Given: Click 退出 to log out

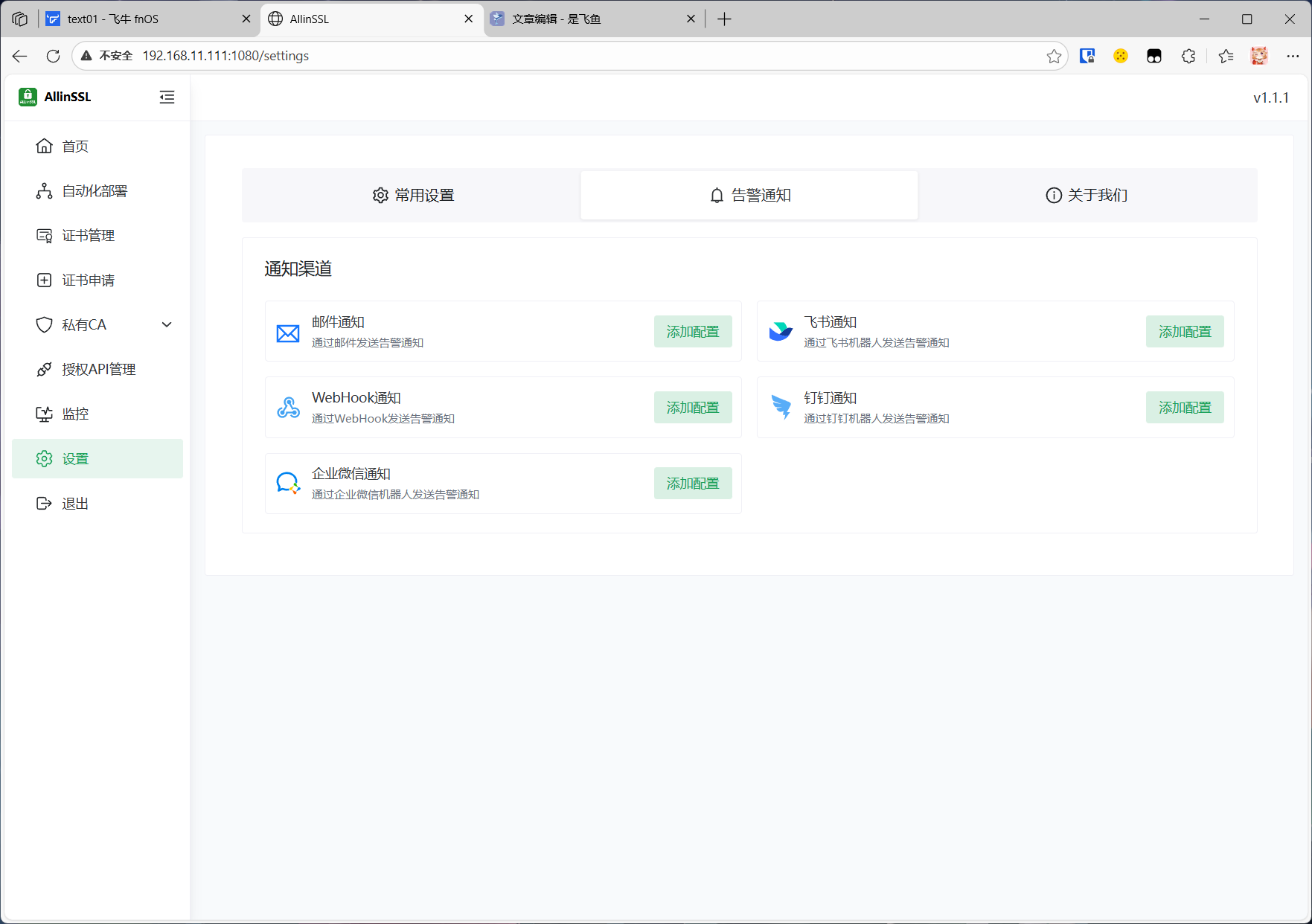Looking at the screenshot, I should click(x=75, y=504).
